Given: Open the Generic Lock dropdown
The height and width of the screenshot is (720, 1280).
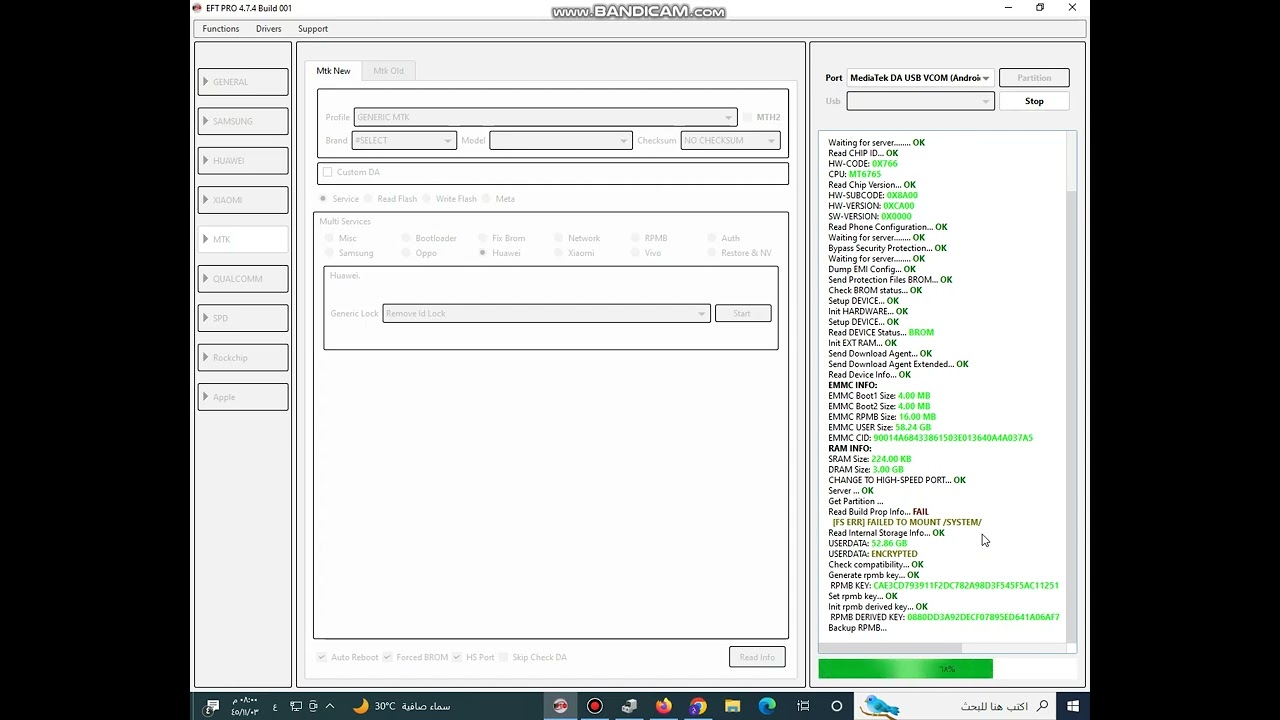Looking at the screenshot, I should tap(546, 314).
